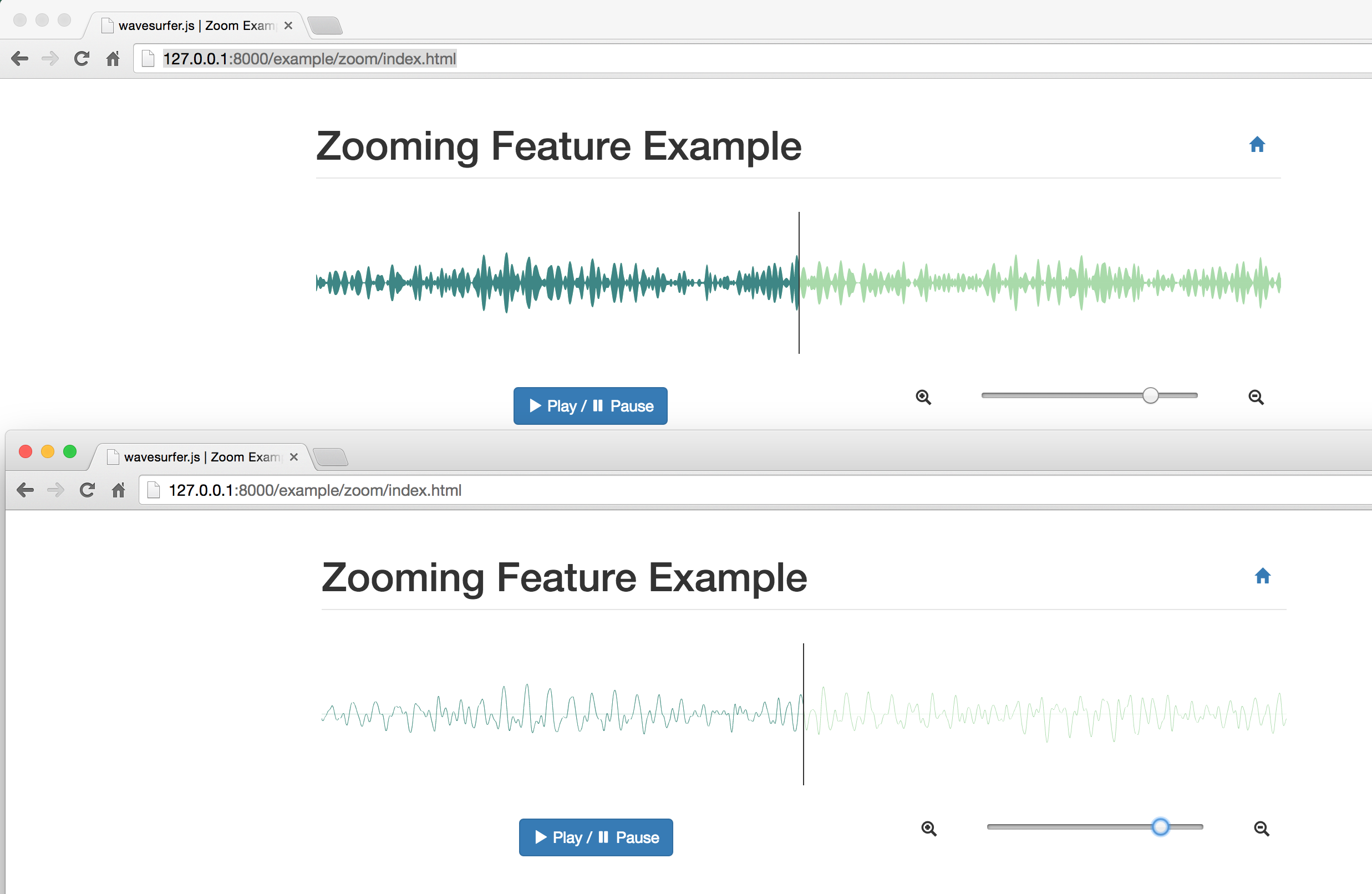Click the zoom-out magnifier in the bottom window
The height and width of the screenshot is (894, 1372).
(1261, 829)
